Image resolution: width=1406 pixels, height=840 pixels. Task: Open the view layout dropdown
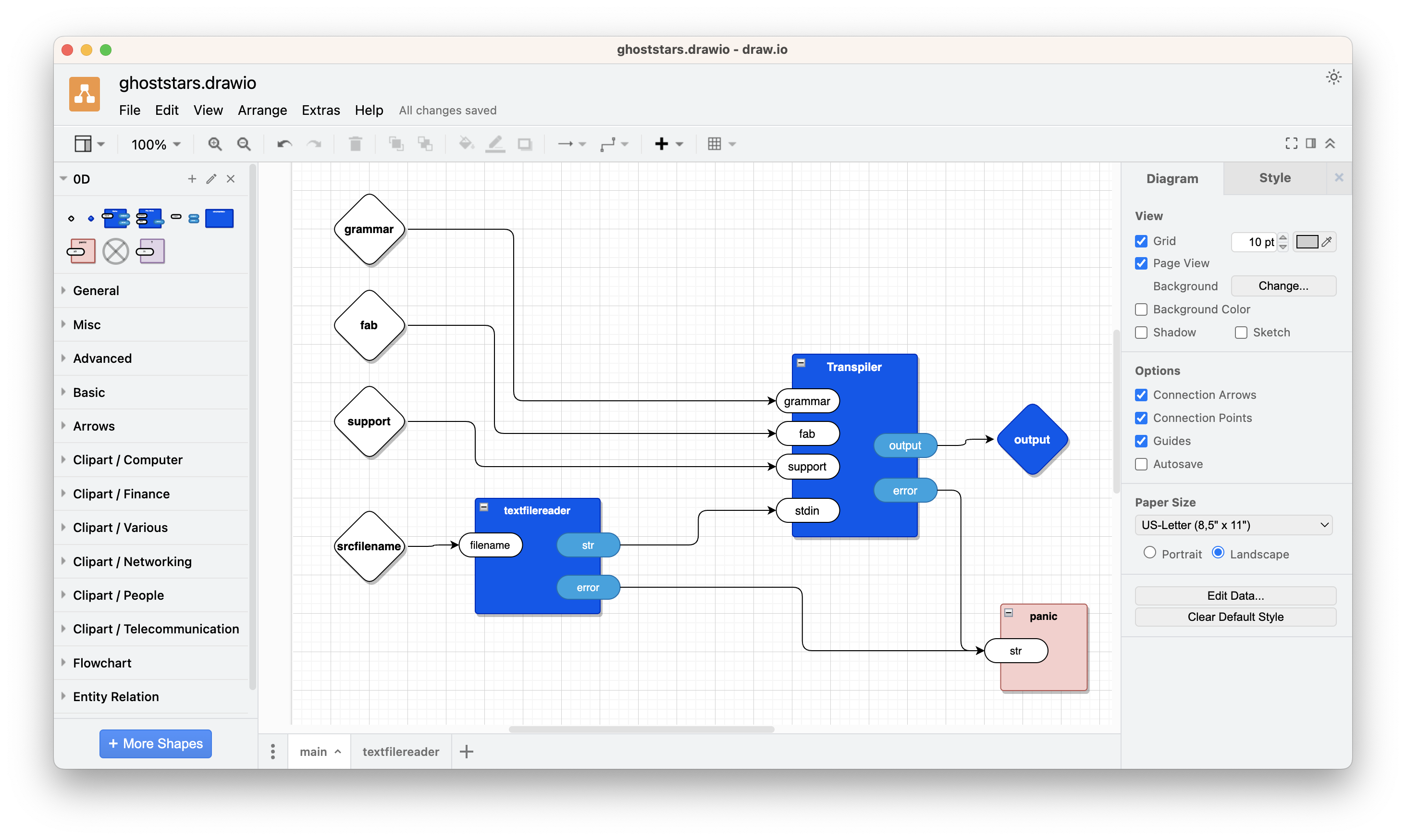pyautogui.click(x=89, y=144)
